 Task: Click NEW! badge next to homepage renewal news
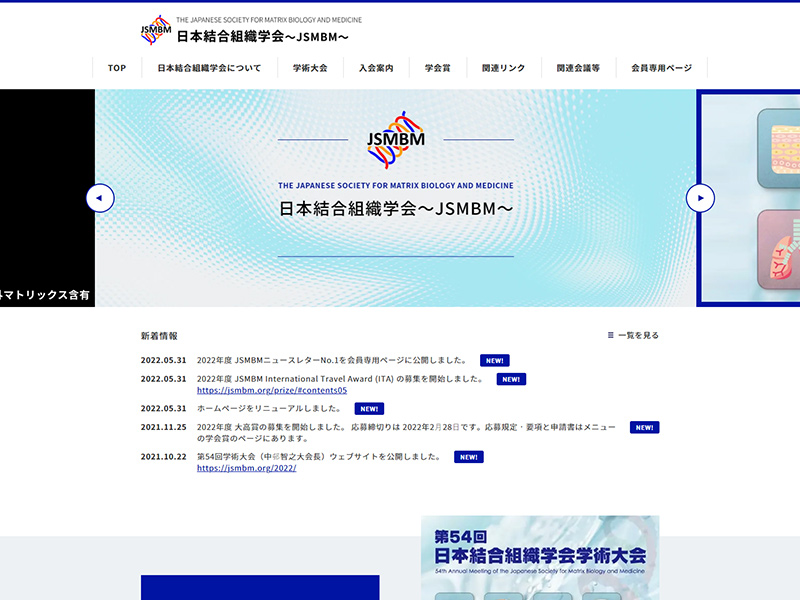pyautogui.click(x=369, y=408)
